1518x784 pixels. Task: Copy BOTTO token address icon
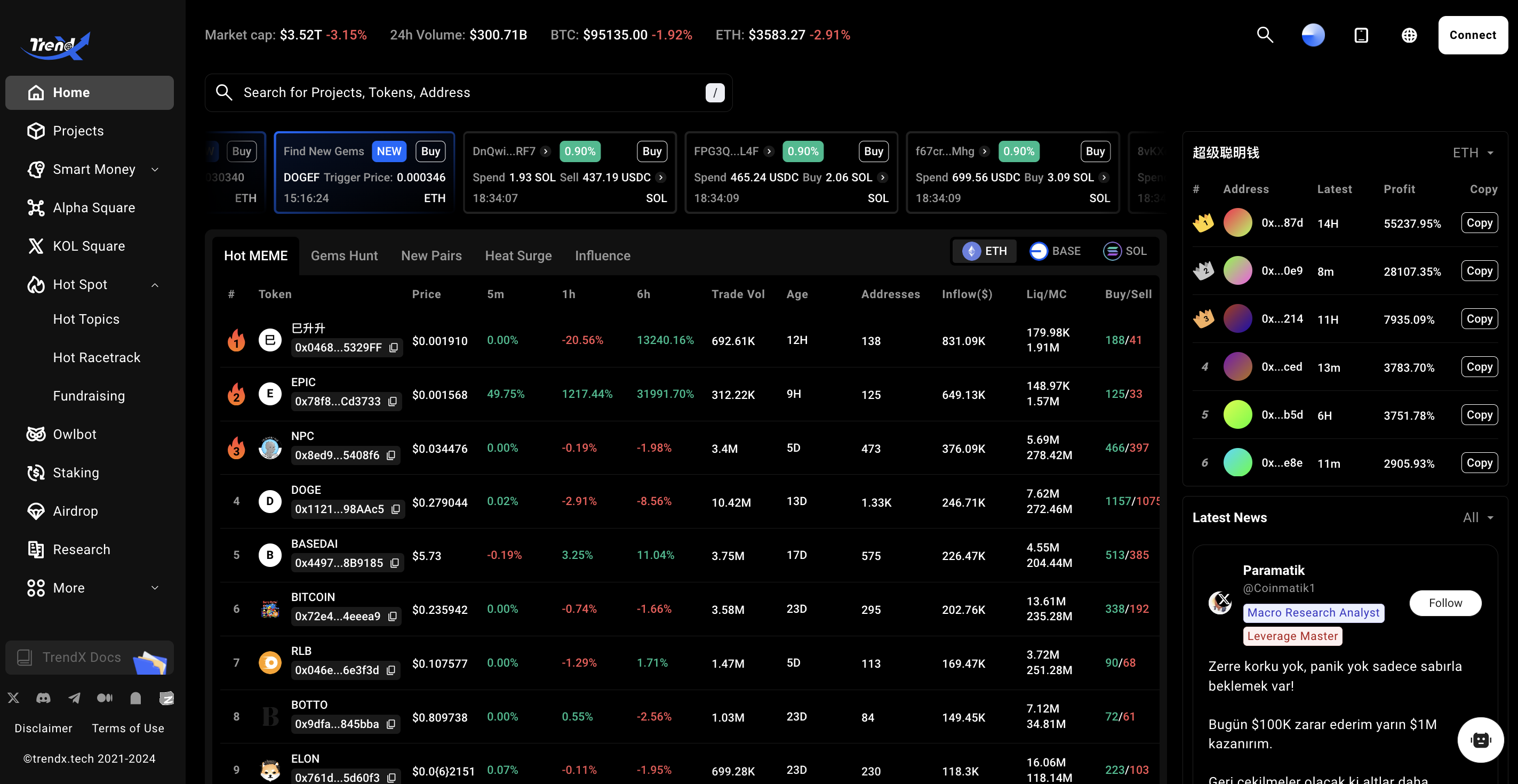click(x=390, y=724)
